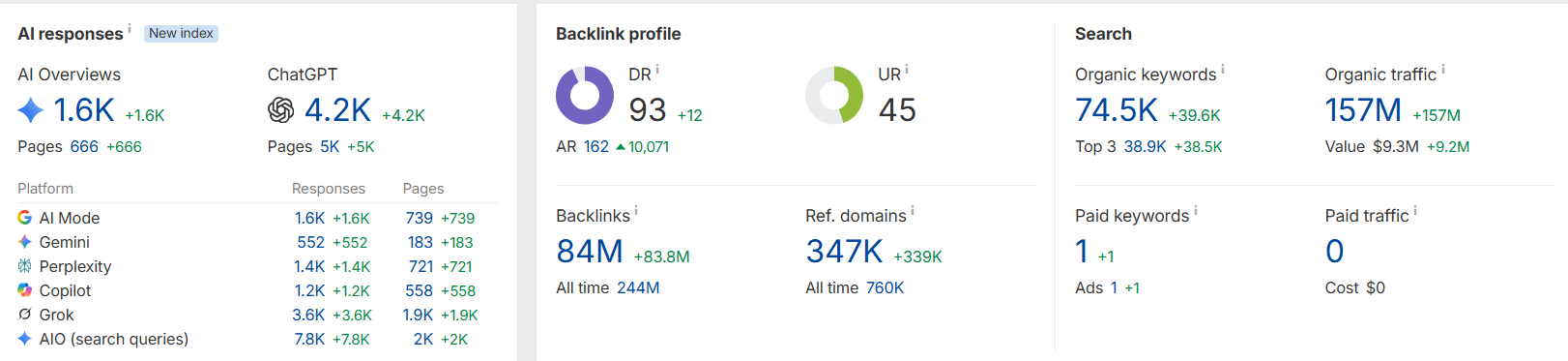This screenshot has width=1568, height=361.
Task: Open info tooltip beside Paid traffic
Action: pos(1415,211)
